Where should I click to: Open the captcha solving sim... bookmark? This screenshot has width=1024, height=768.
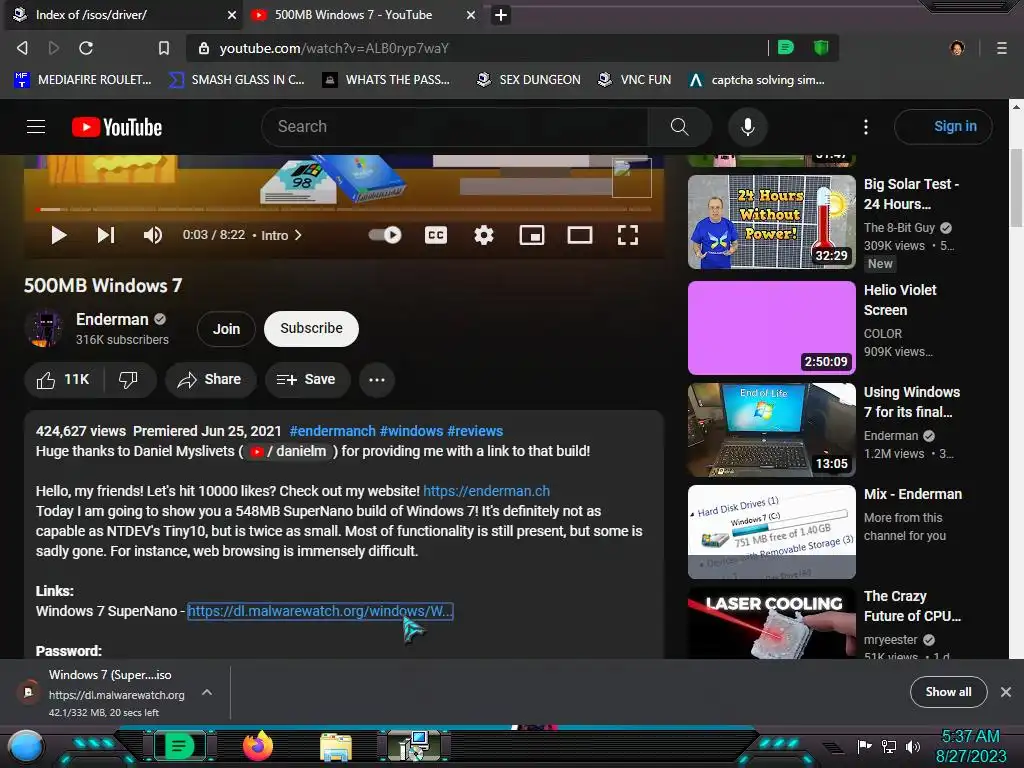(757, 80)
